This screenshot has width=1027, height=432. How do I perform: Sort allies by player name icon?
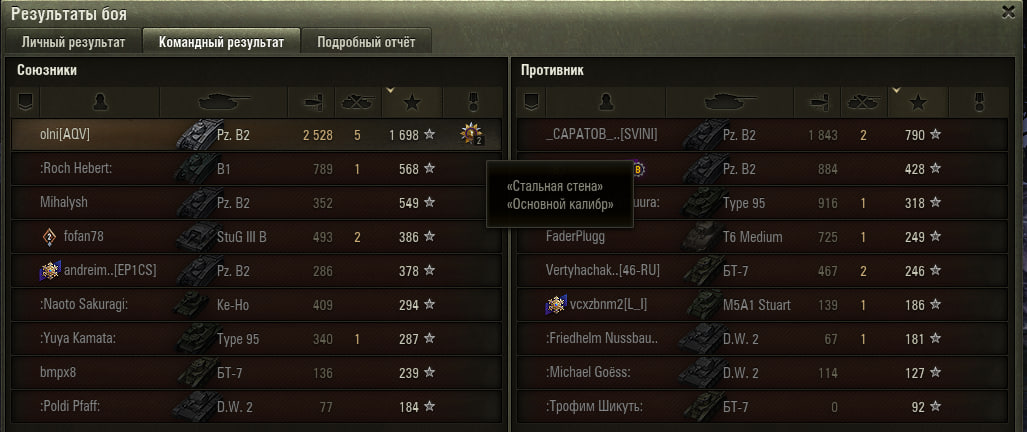tap(100, 101)
